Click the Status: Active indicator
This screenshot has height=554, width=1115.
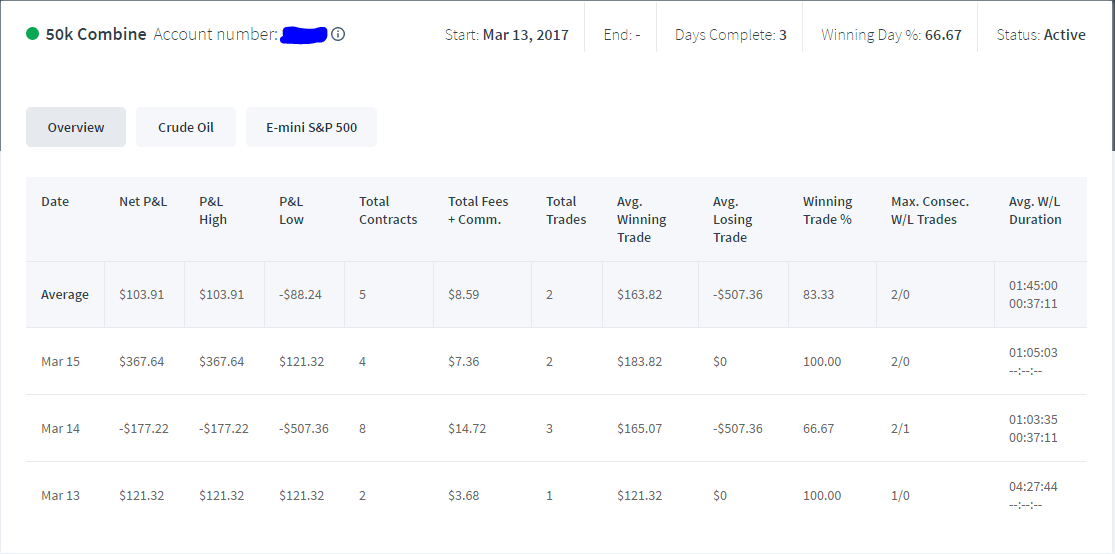(1041, 34)
